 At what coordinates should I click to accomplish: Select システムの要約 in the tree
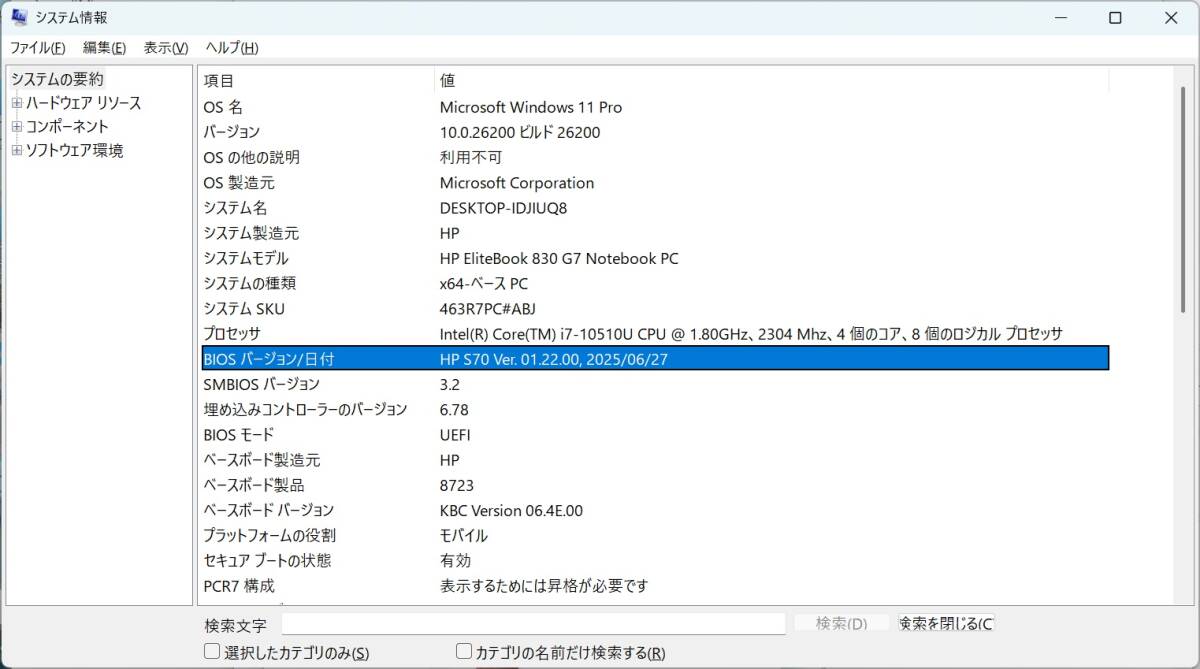57,79
